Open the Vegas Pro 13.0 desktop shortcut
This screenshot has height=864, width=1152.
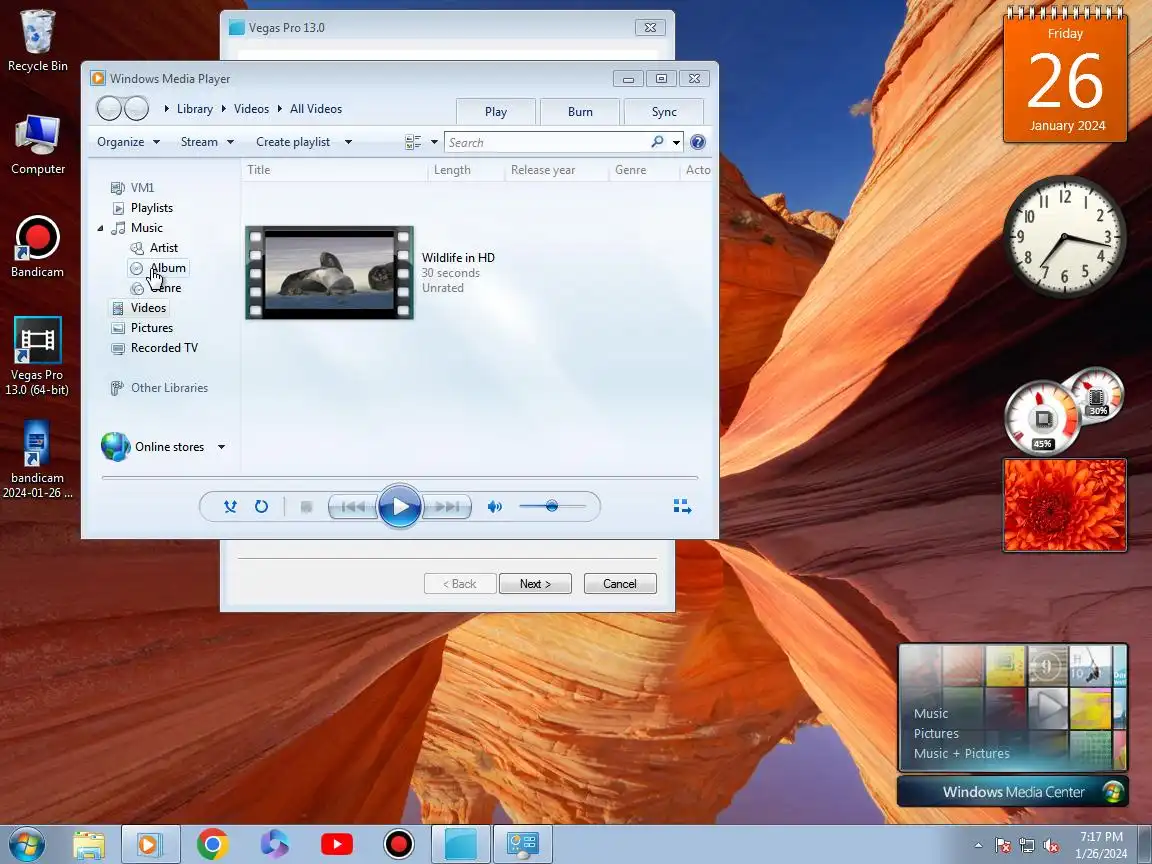(x=37, y=356)
